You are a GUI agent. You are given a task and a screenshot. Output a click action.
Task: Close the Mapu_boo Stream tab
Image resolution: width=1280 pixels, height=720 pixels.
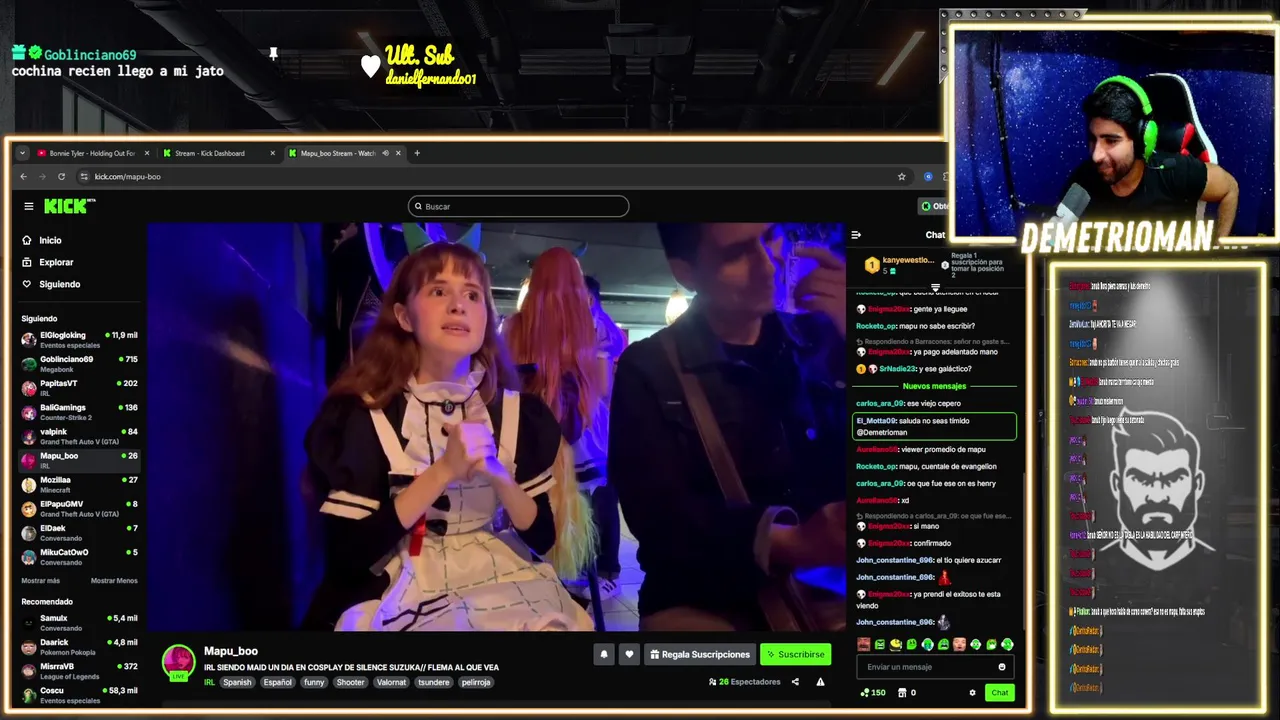[398, 153]
